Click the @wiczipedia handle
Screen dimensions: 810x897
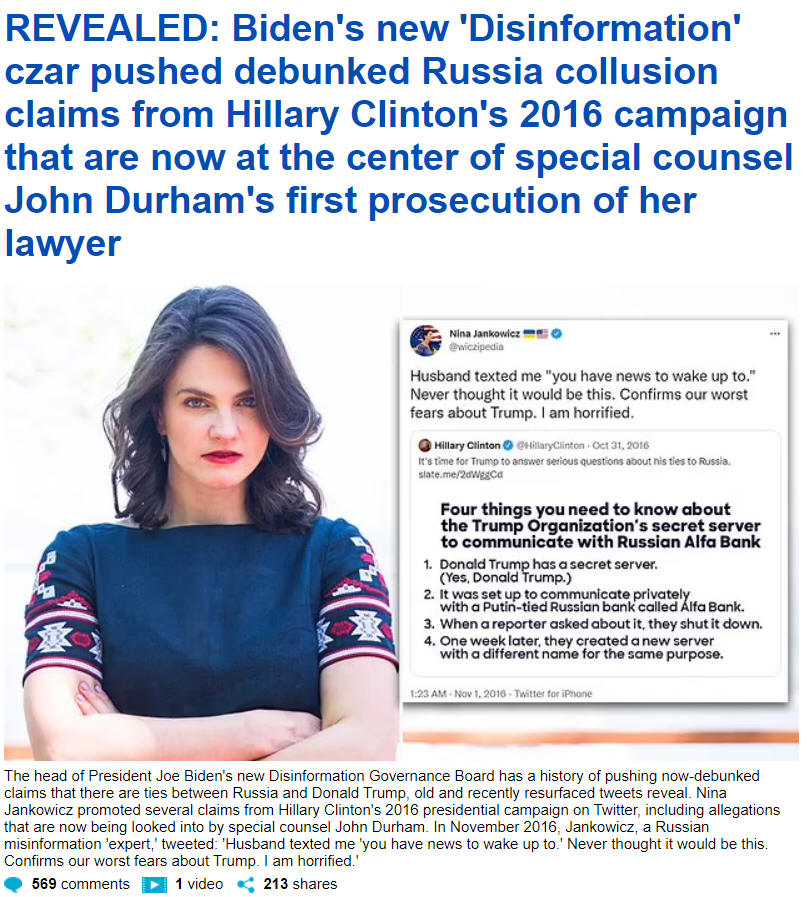pos(476,347)
